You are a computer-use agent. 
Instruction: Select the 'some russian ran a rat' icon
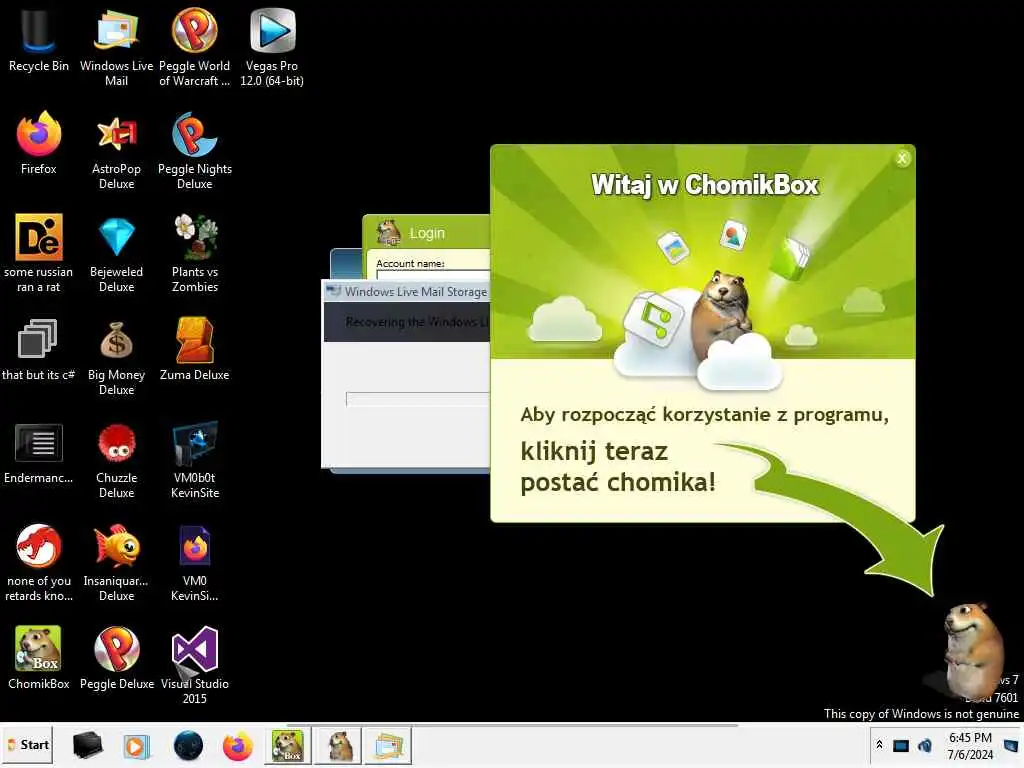point(39,253)
